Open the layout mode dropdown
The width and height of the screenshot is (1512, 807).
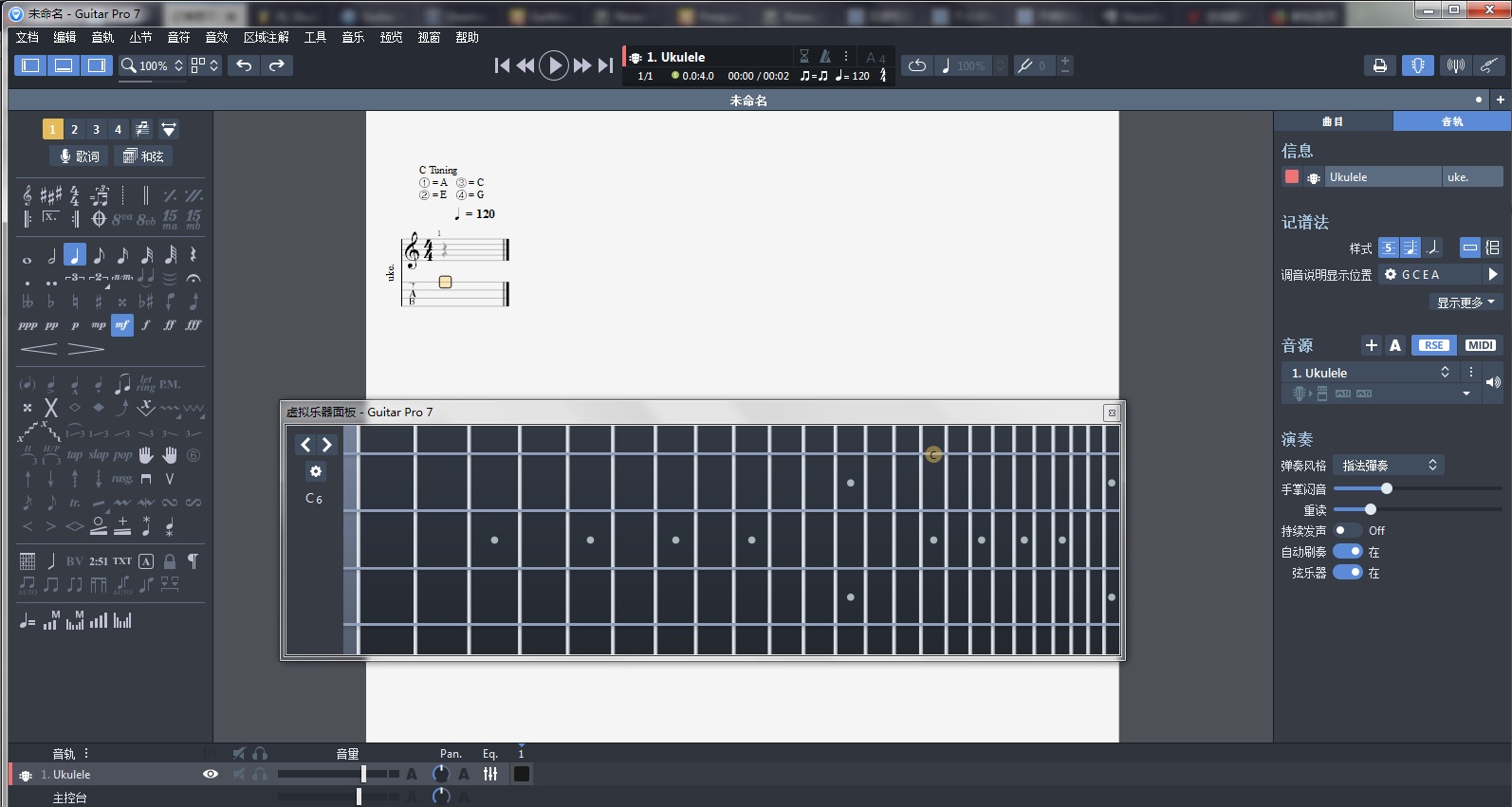[x=205, y=65]
